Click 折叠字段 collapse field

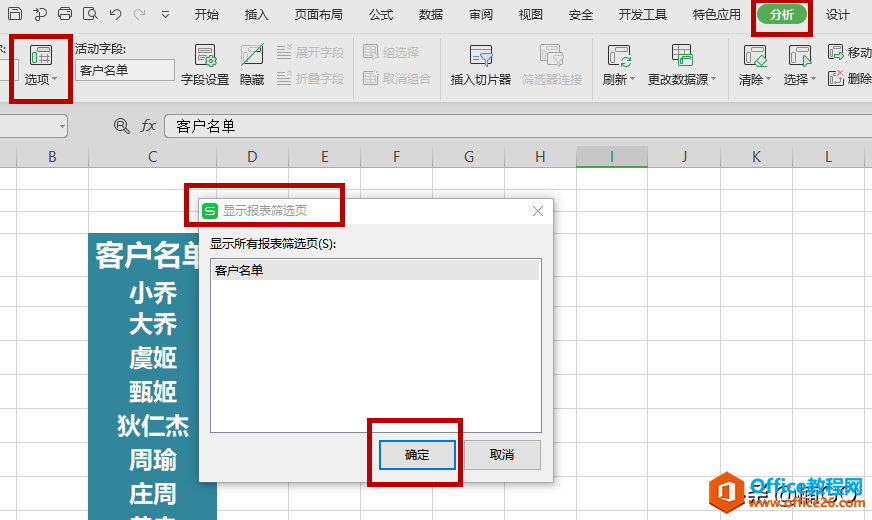(x=310, y=78)
